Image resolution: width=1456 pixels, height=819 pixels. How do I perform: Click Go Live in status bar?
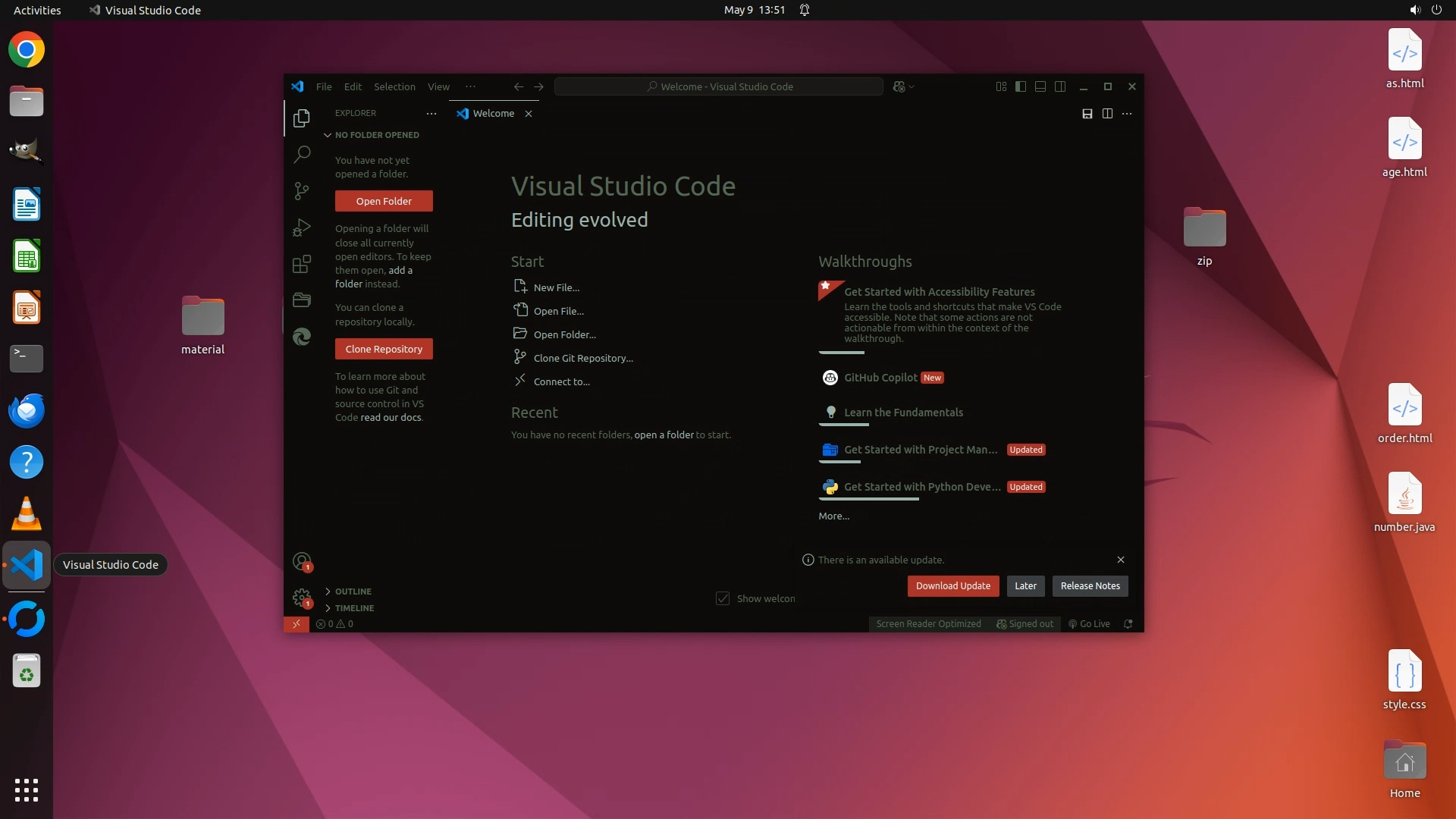point(1089,624)
